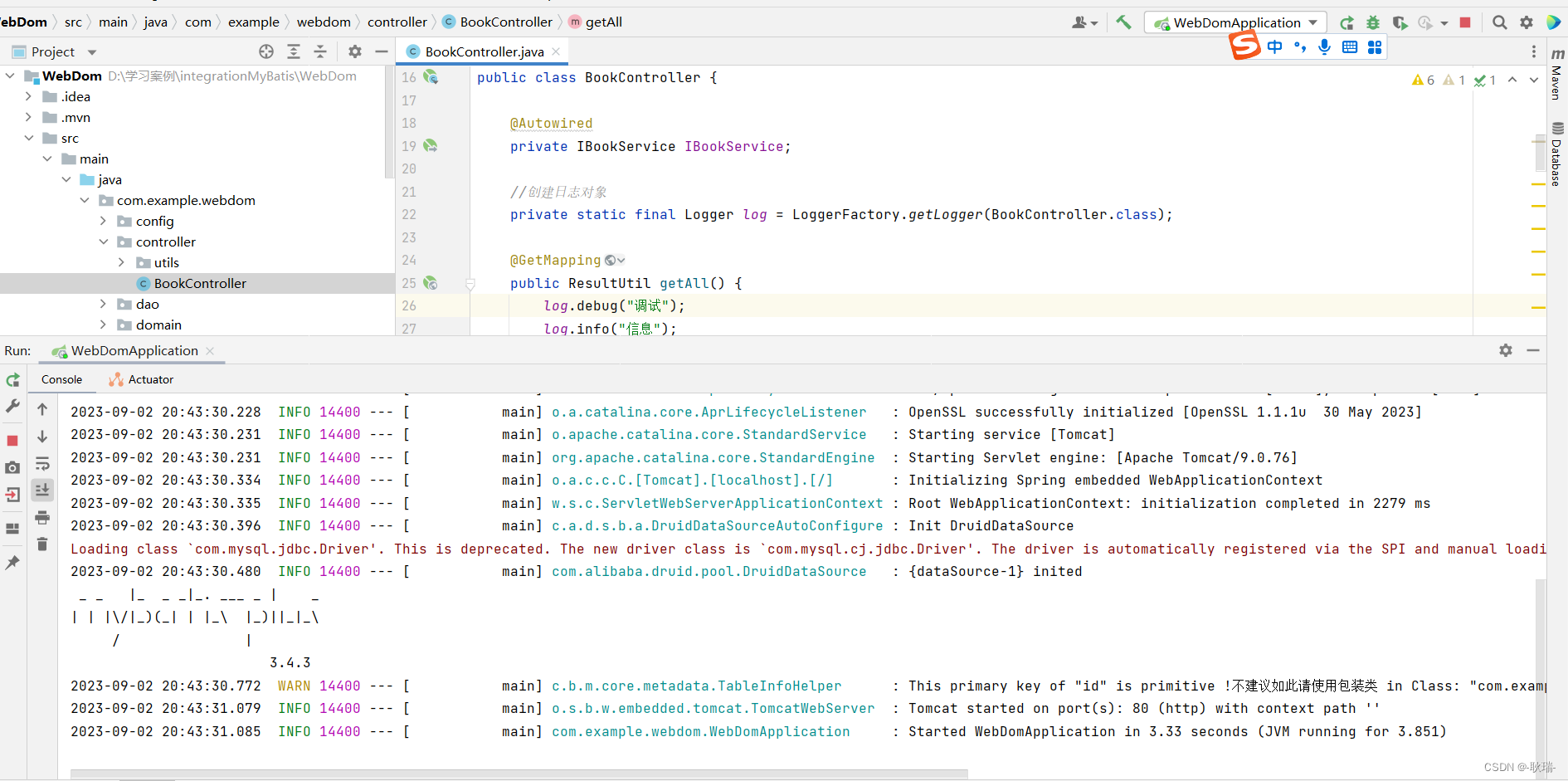1568x781 pixels.
Task: Switch to Console tab
Action: (61, 379)
